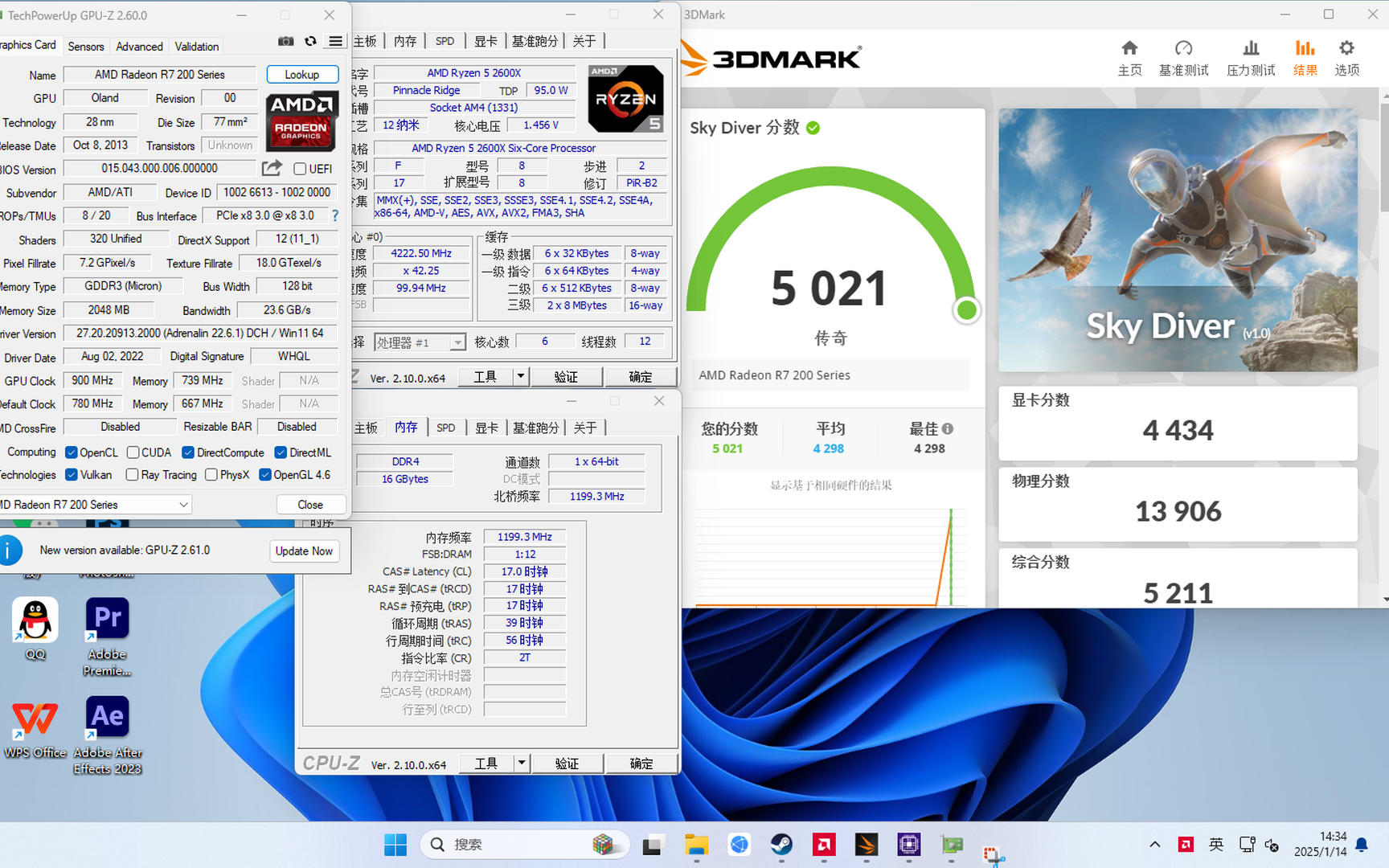Select 内存 tab in upper CPU-Z window
Screen dimensions: 1389x868
[406, 41]
